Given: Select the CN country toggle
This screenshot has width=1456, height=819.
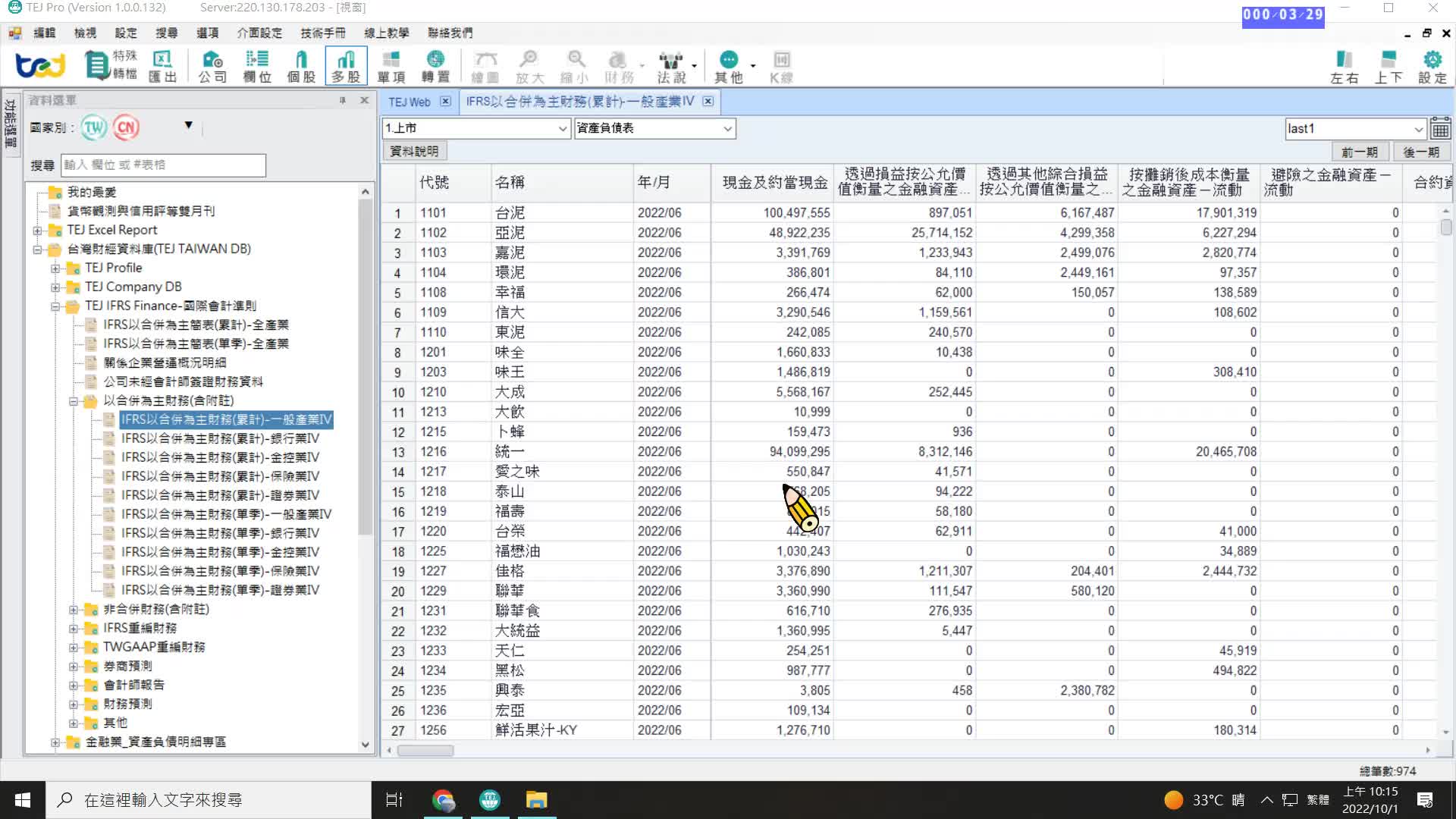Looking at the screenshot, I should pyautogui.click(x=127, y=127).
